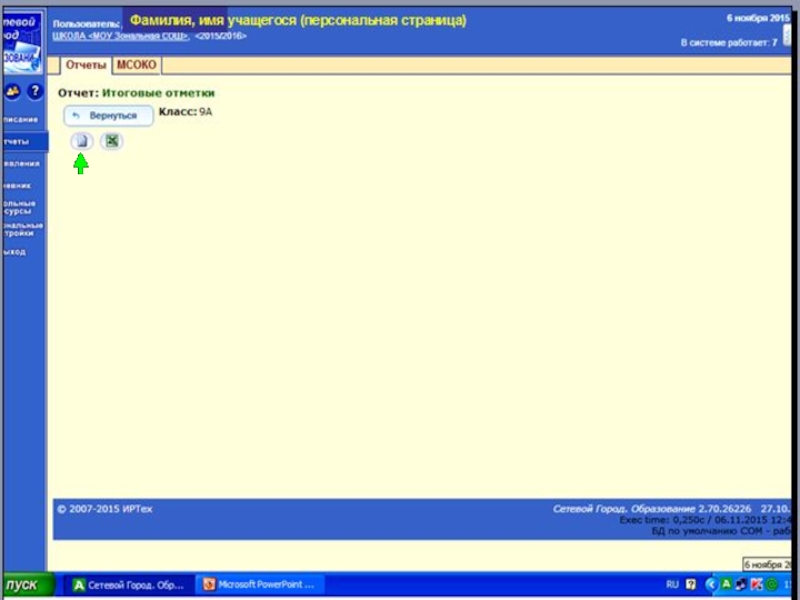Open the help question mark icon
Screen dimensions: 800x600
35,92
